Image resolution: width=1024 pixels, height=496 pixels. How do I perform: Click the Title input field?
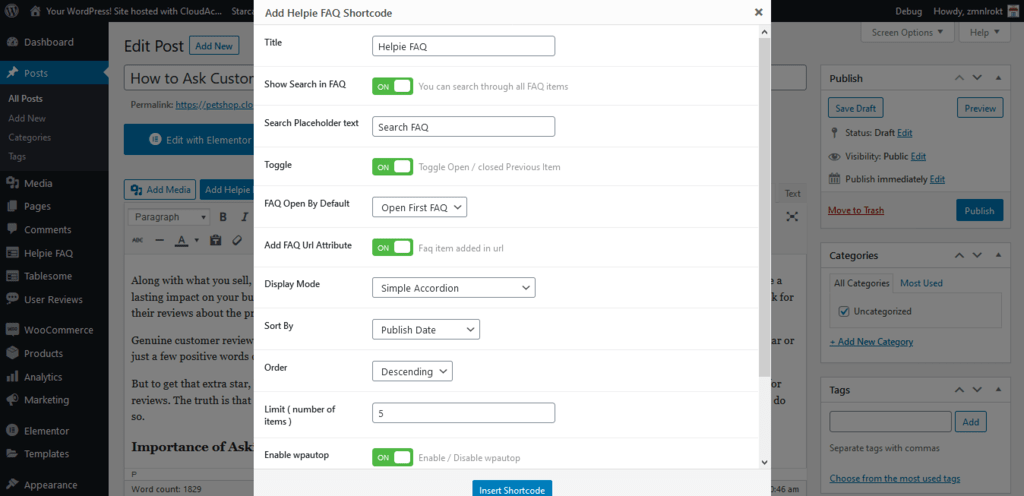coord(463,46)
